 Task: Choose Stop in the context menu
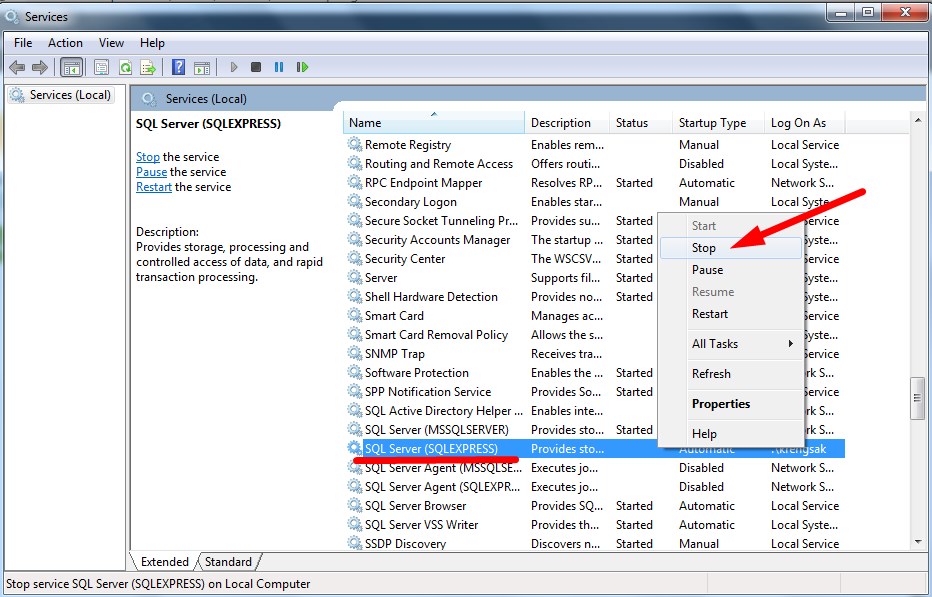click(731, 248)
